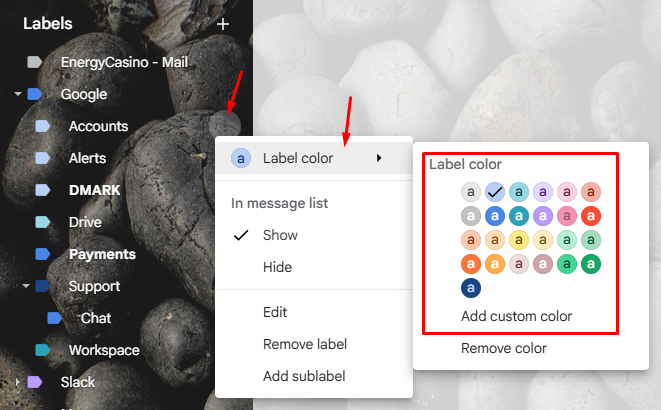Expand the Slack label group

(x=17, y=382)
